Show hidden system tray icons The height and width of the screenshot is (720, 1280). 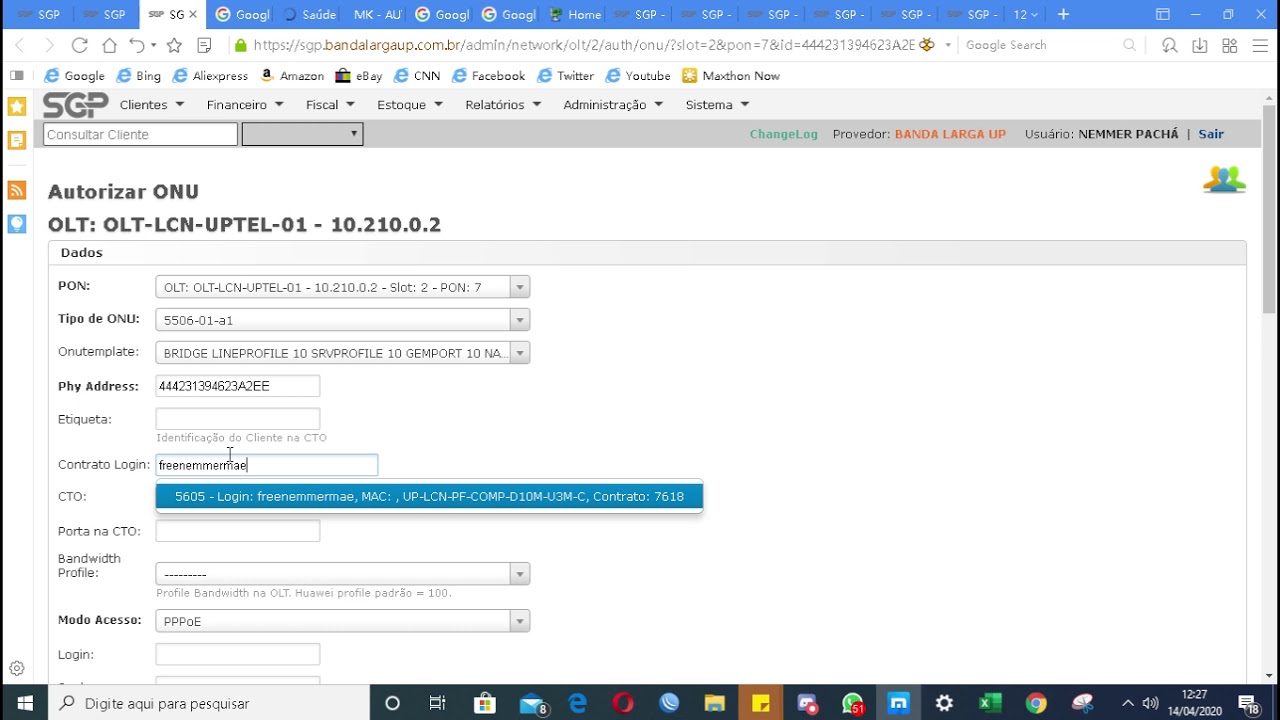click(1127, 703)
